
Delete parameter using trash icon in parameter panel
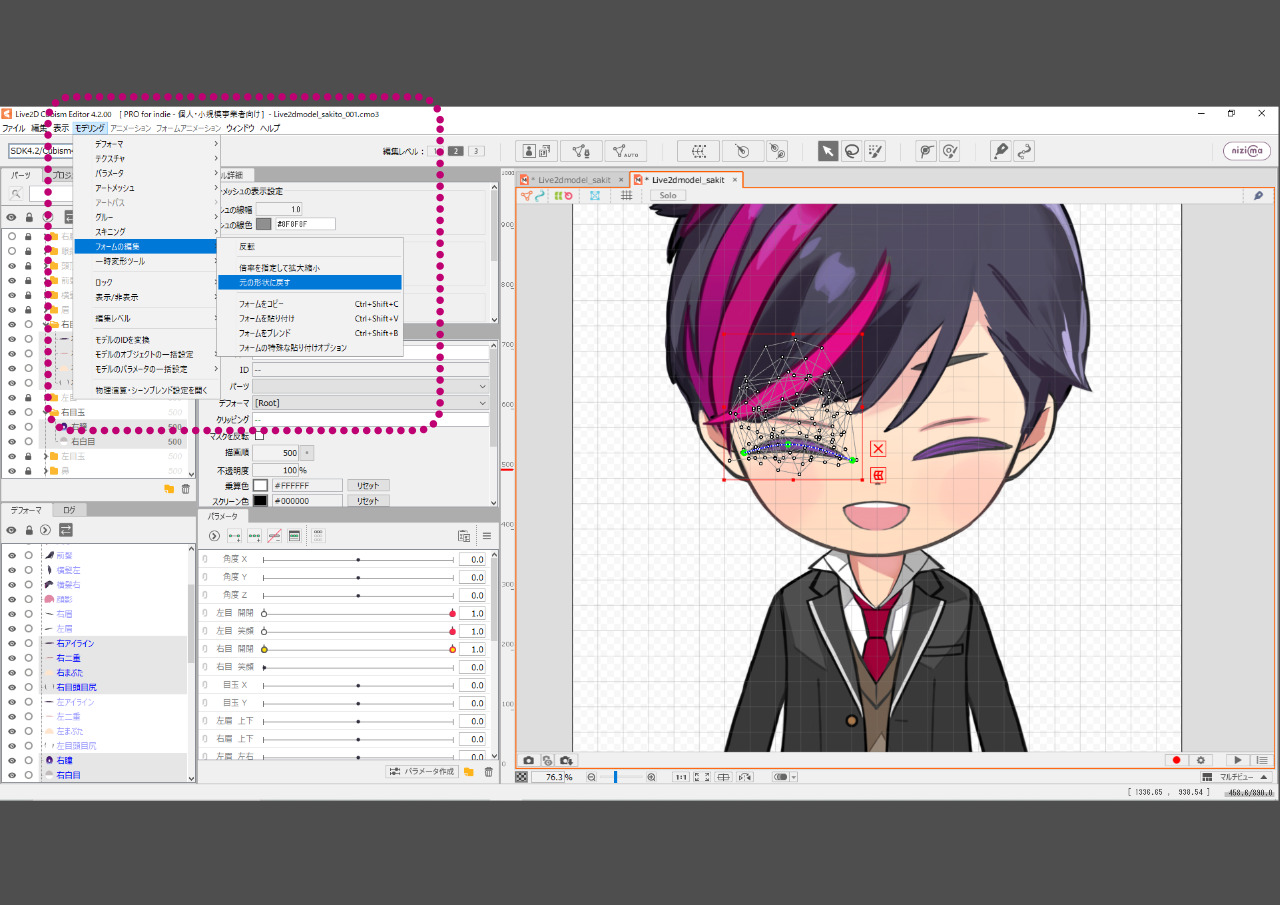488,772
